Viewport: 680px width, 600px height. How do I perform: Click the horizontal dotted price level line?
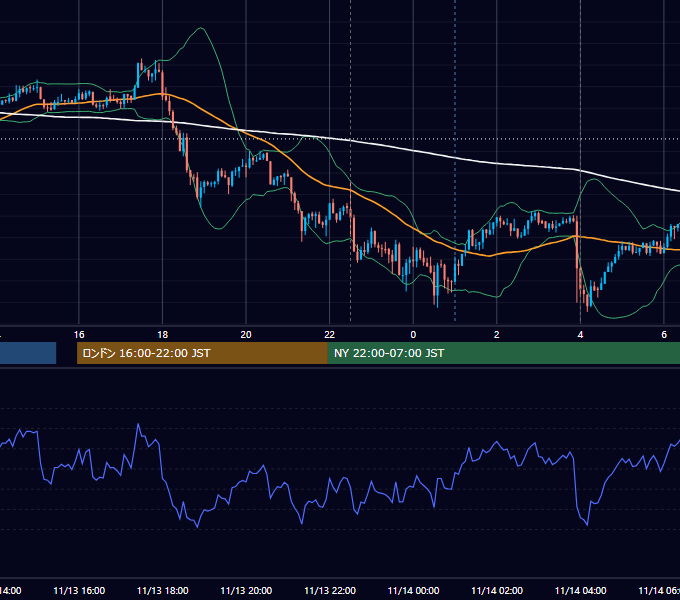[340, 139]
